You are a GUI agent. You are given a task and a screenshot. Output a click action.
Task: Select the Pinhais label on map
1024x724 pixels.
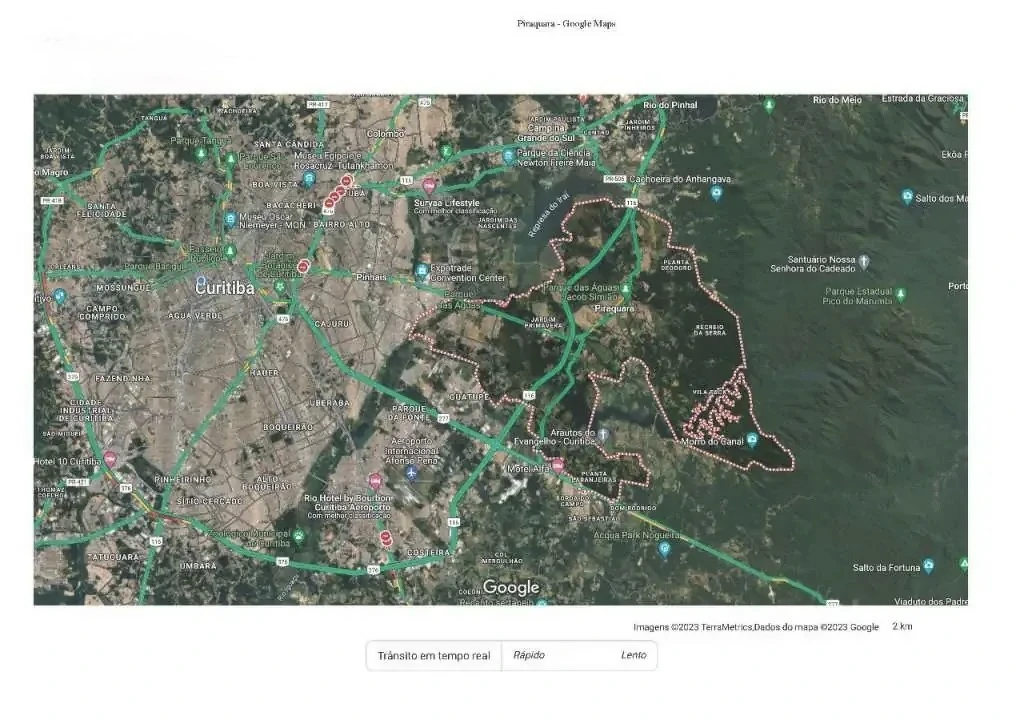[371, 277]
